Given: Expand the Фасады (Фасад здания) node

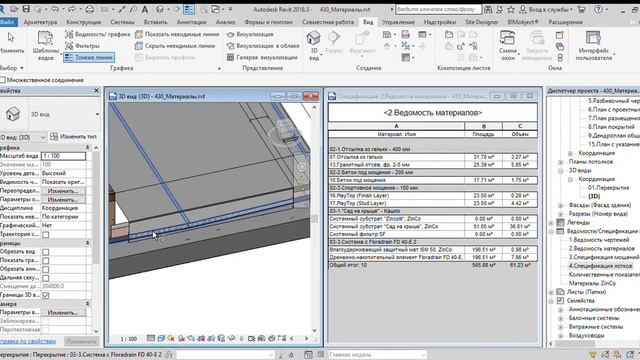Looking at the screenshot, I should (x=561, y=205).
